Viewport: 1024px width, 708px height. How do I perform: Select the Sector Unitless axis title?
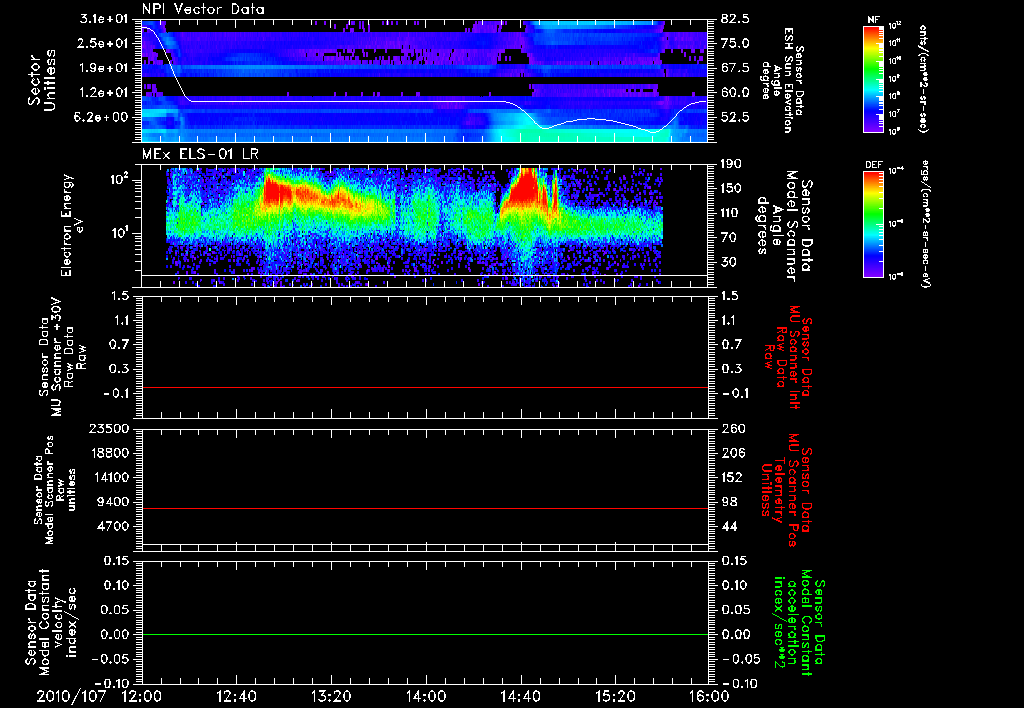42,80
